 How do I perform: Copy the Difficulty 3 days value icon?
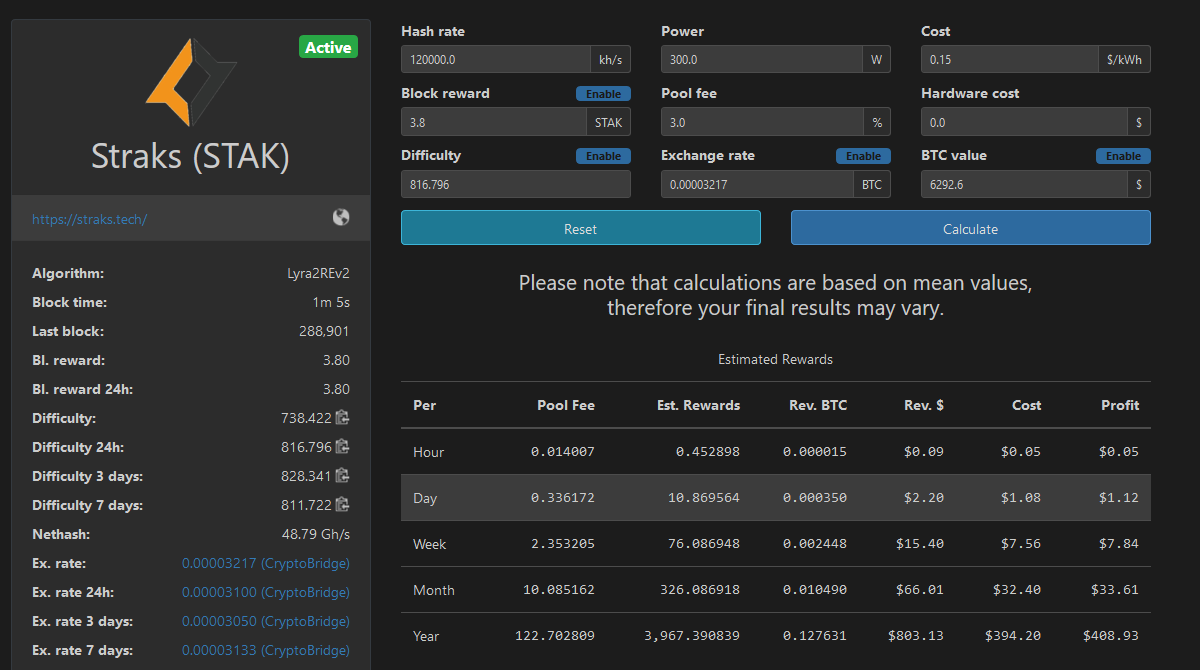(x=342, y=476)
